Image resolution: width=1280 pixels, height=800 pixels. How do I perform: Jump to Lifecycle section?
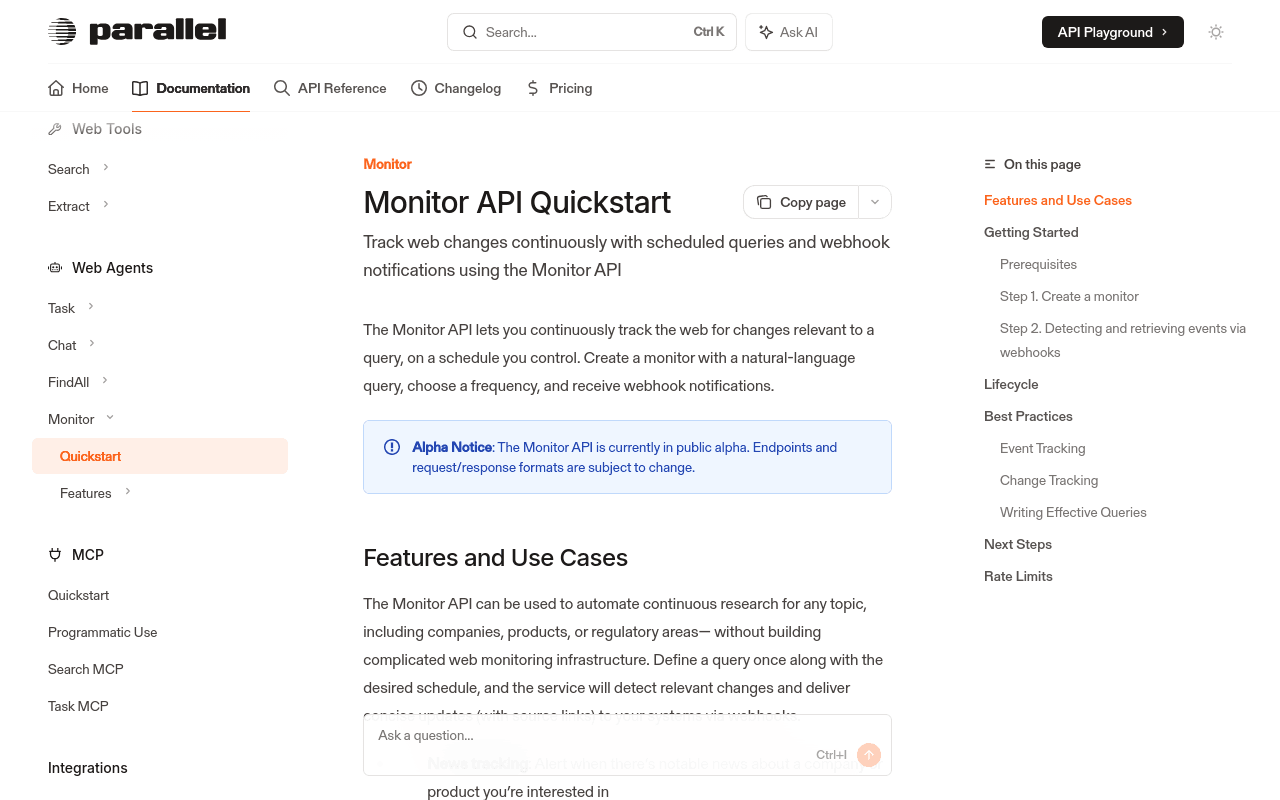click(x=1011, y=384)
